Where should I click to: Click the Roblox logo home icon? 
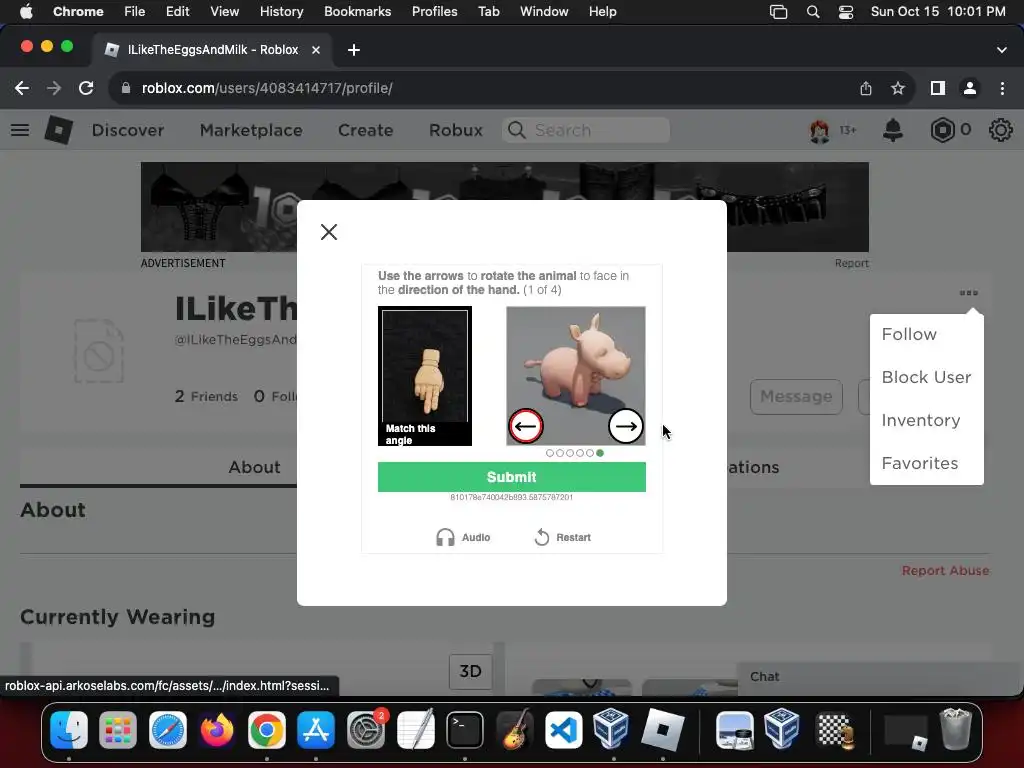coord(58,130)
